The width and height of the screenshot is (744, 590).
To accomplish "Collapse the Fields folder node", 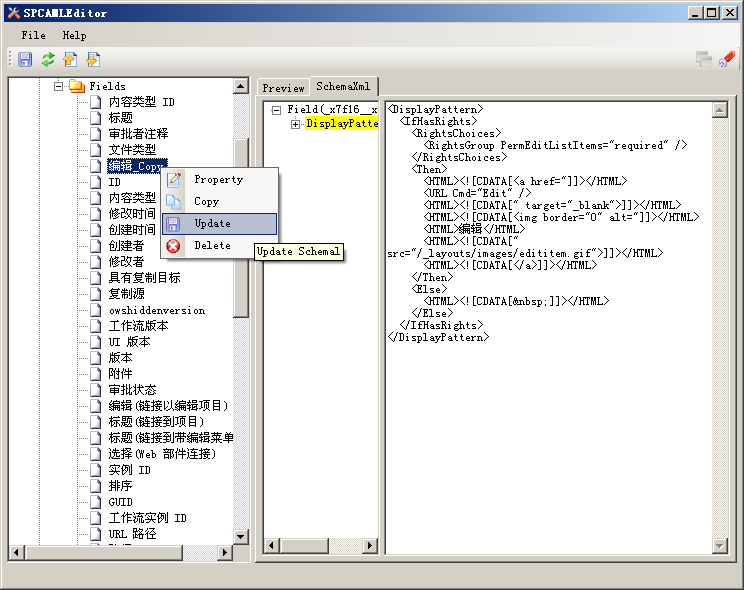I will click(59, 87).
